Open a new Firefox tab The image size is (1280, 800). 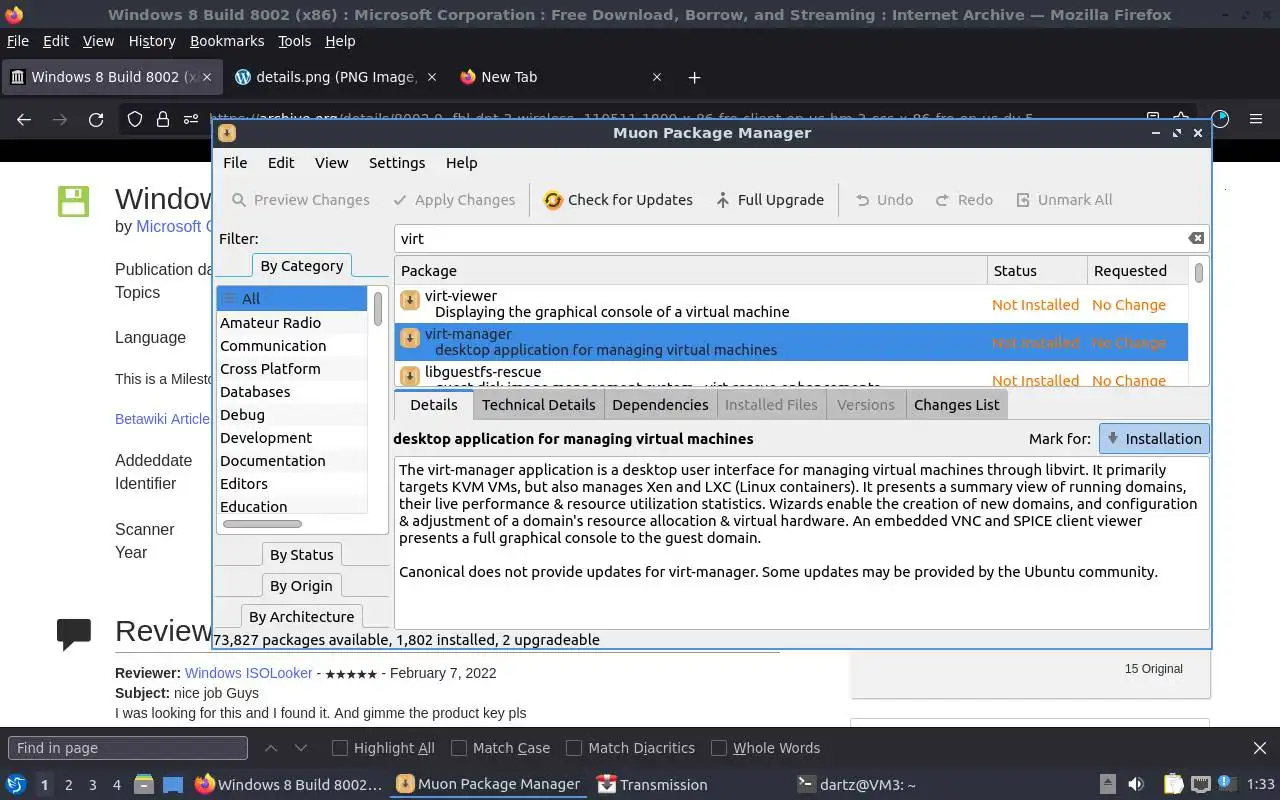[694, 77]
